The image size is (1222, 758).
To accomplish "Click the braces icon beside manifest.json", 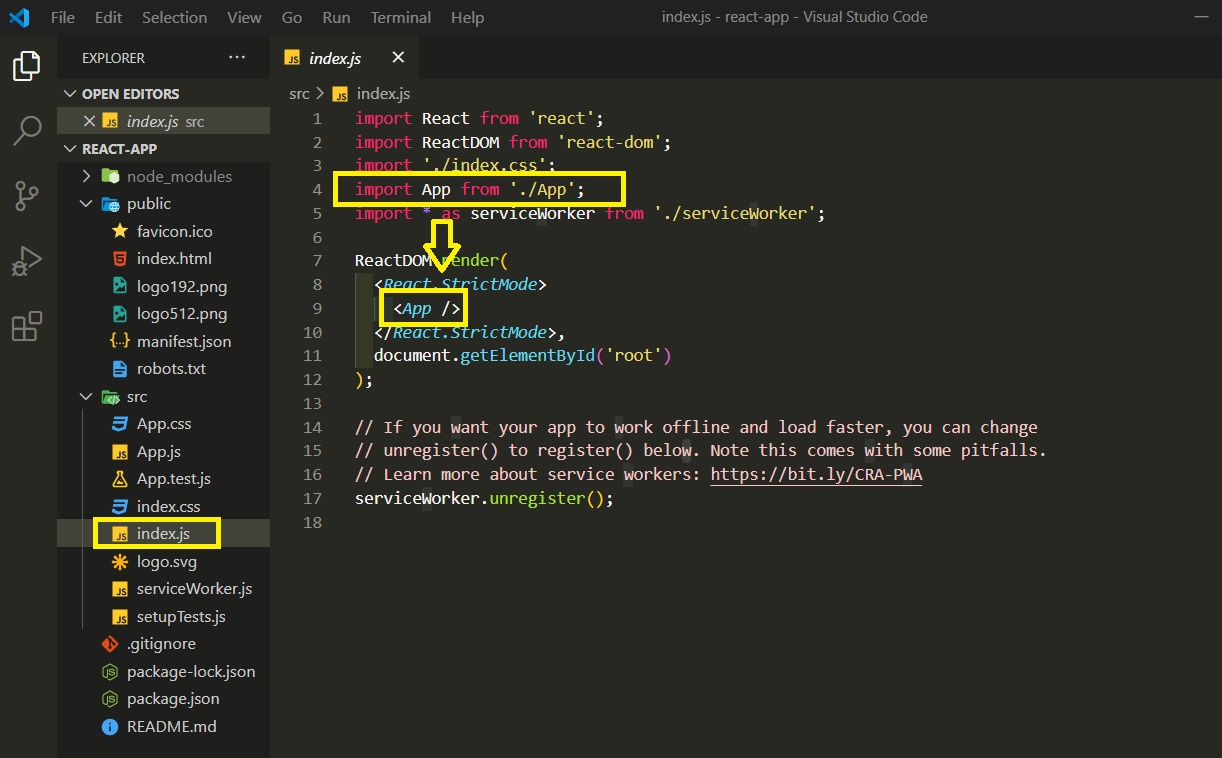I will (119, 341).
